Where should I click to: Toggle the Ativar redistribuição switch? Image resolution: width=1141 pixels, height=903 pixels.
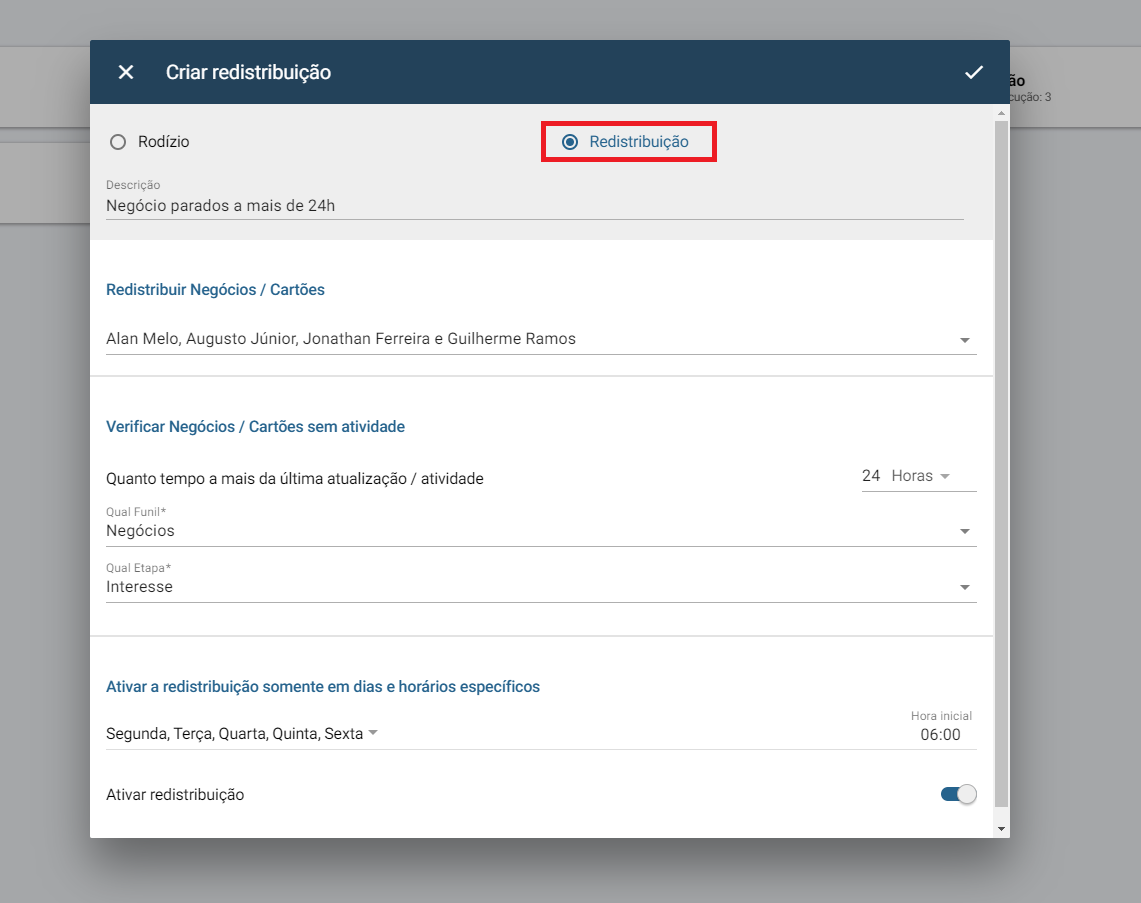click(958, 795)
